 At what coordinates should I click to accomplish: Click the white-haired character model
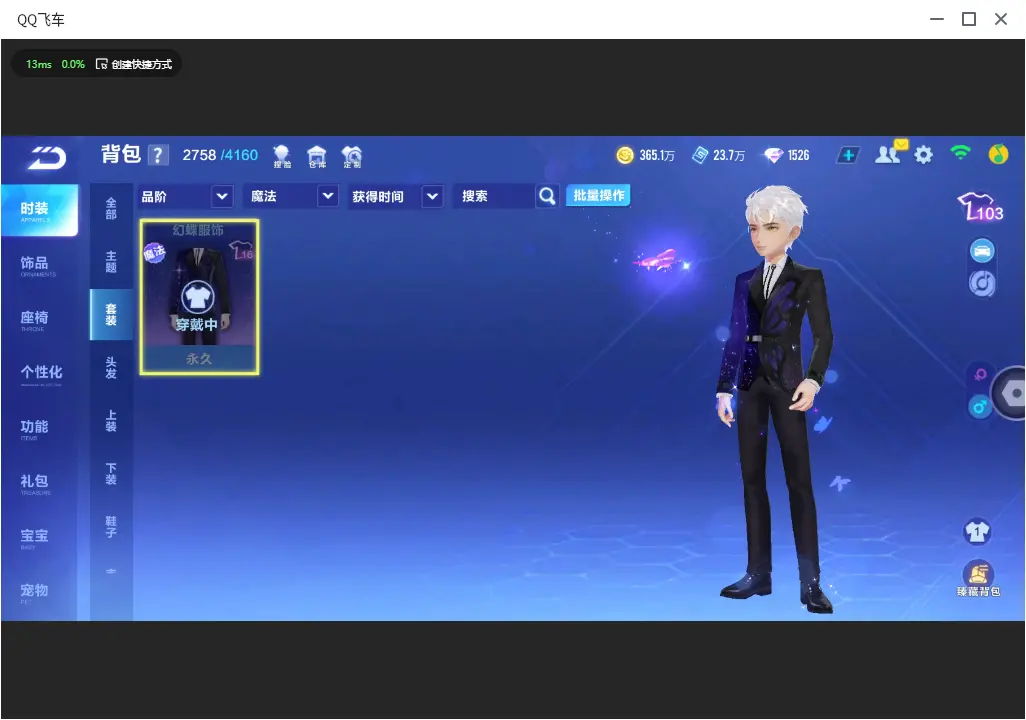click(775, 399)
